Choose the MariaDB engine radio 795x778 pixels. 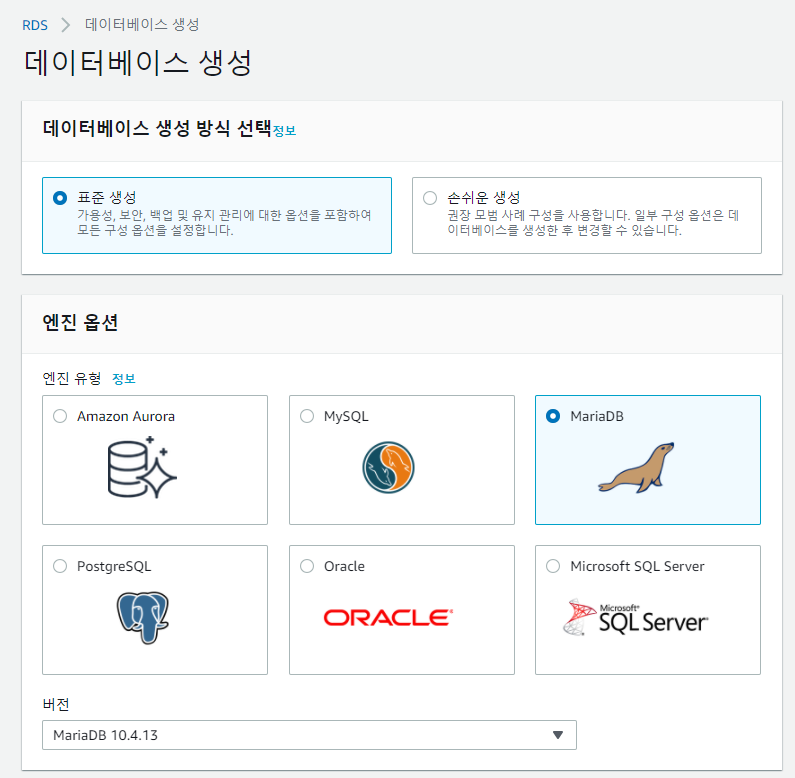553,416
